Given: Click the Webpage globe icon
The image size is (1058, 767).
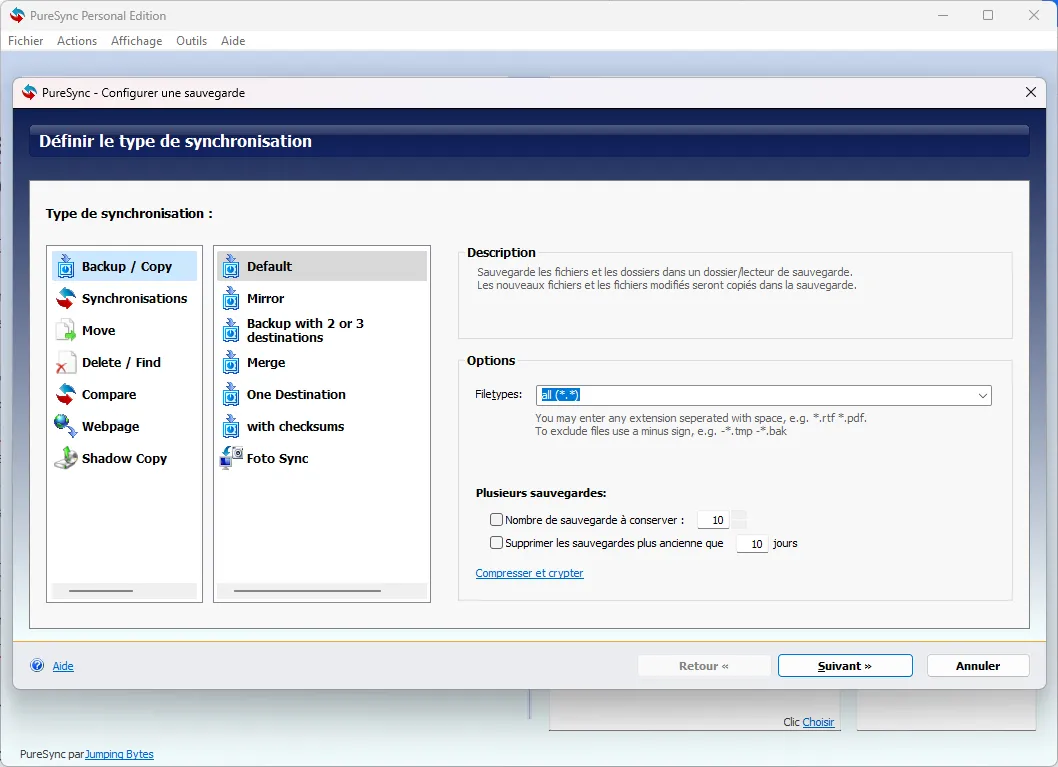Looking at the screenshot, I should coord(65,426).
